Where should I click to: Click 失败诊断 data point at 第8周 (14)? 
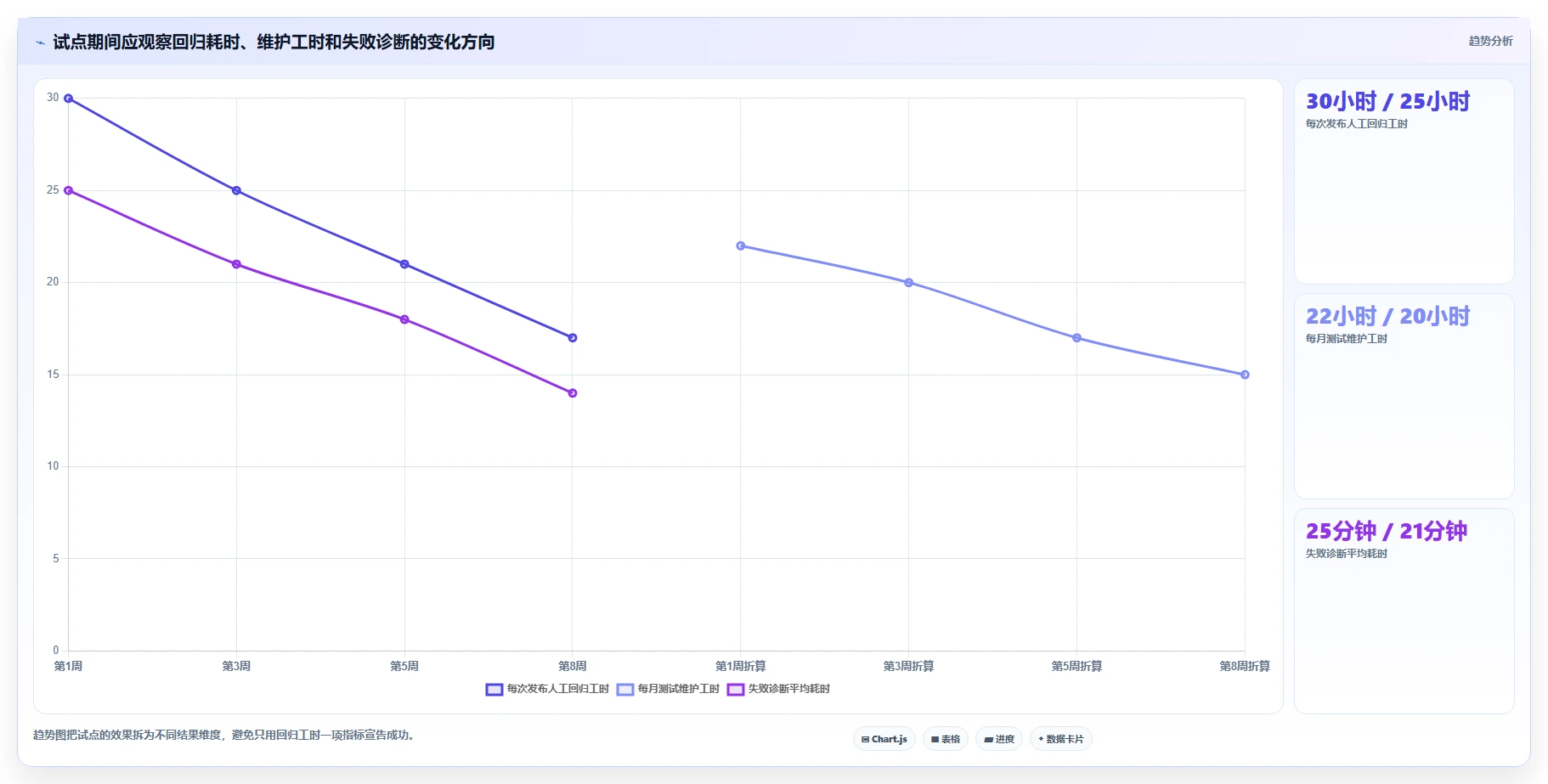pos(573,393)
